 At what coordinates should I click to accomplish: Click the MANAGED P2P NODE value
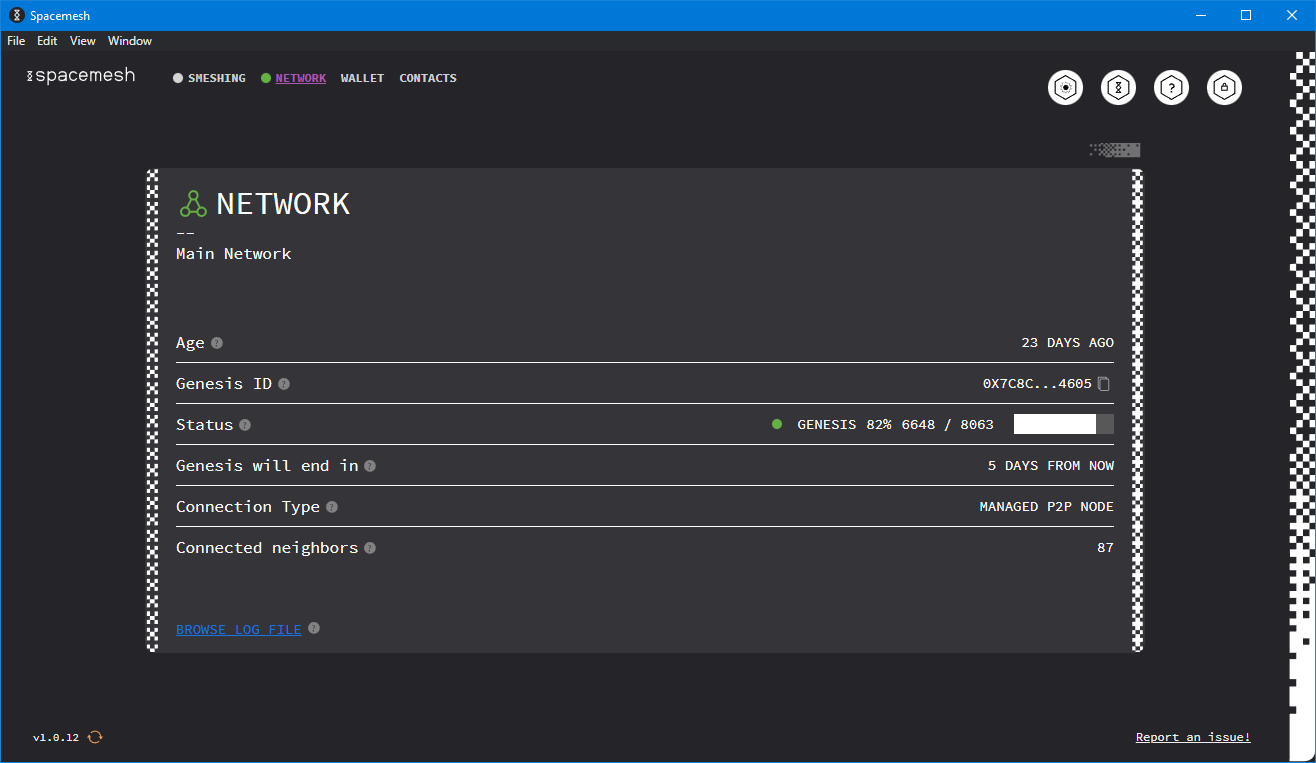[1046, 507]
